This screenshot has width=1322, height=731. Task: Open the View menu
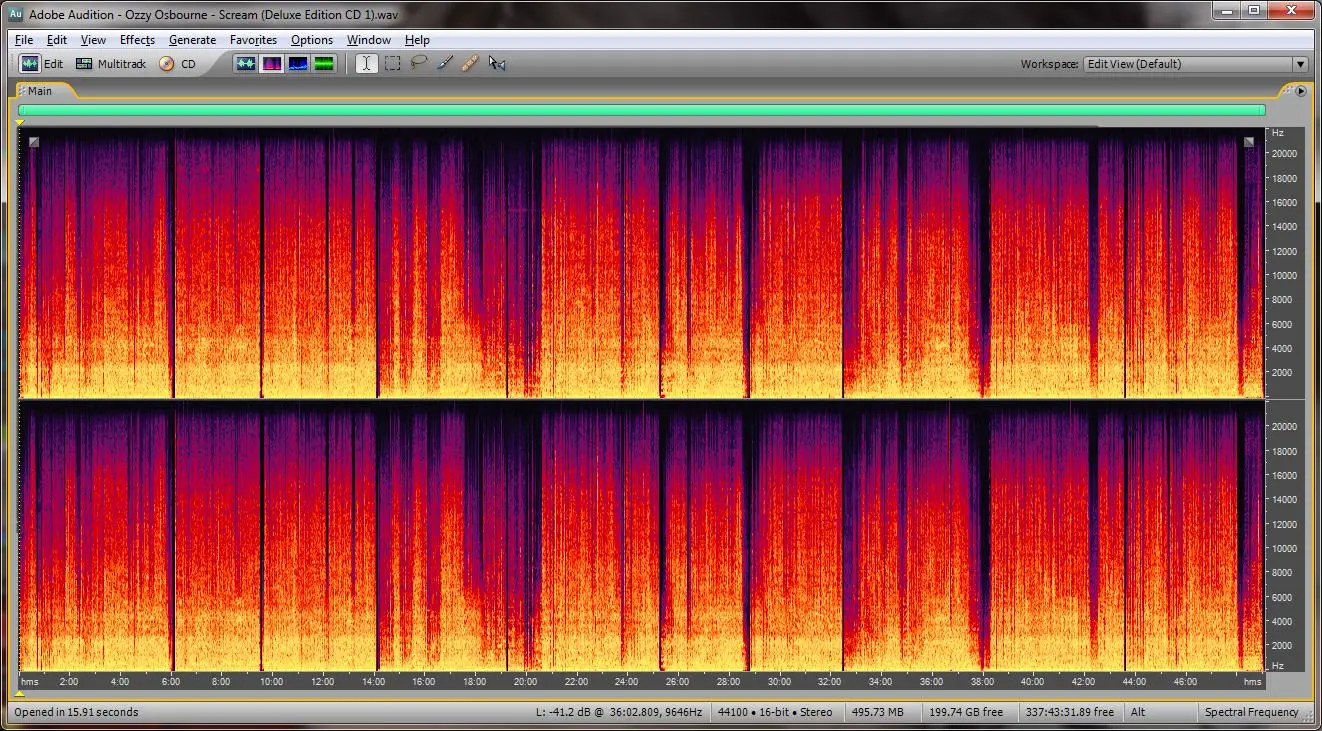93,40
